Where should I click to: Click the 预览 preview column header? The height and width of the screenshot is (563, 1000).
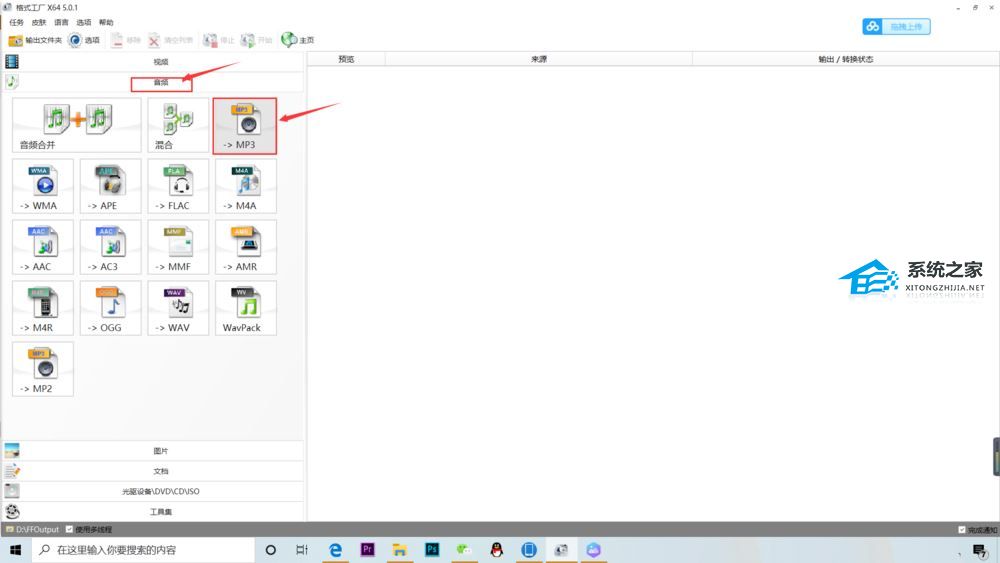pos(346,59)
